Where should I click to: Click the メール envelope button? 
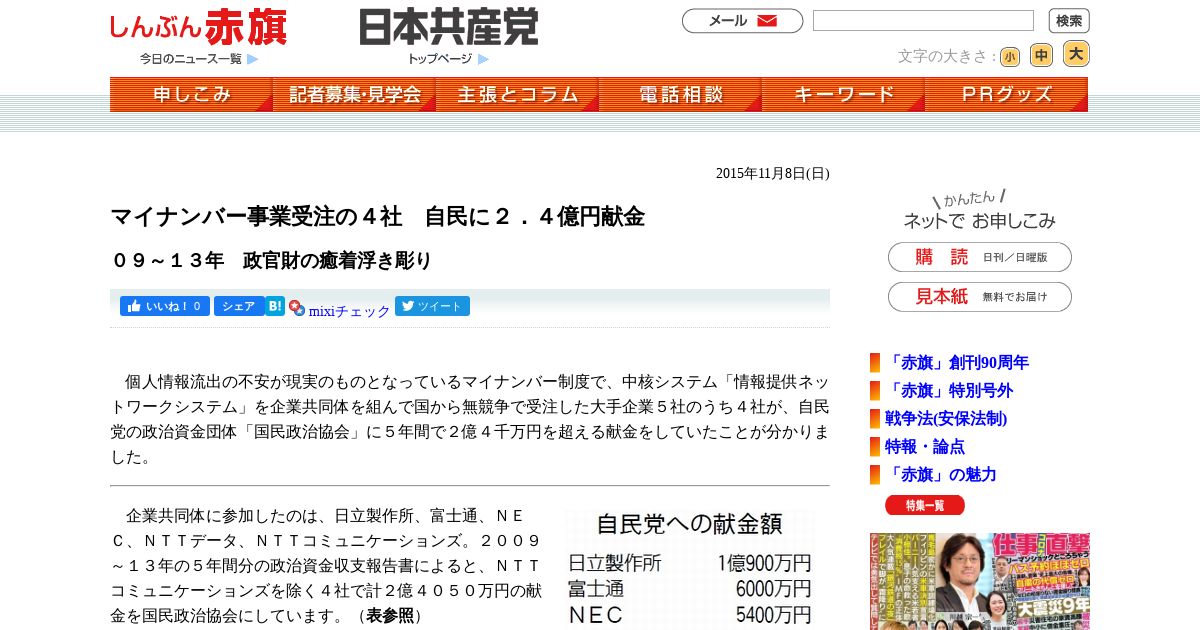tap(742, 21)
